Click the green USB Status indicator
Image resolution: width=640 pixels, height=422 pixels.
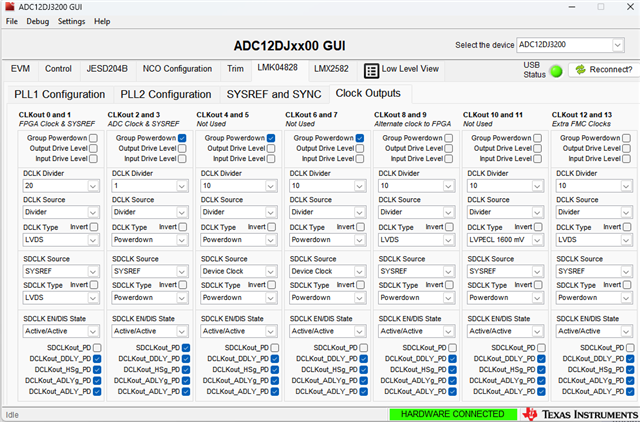556,71
